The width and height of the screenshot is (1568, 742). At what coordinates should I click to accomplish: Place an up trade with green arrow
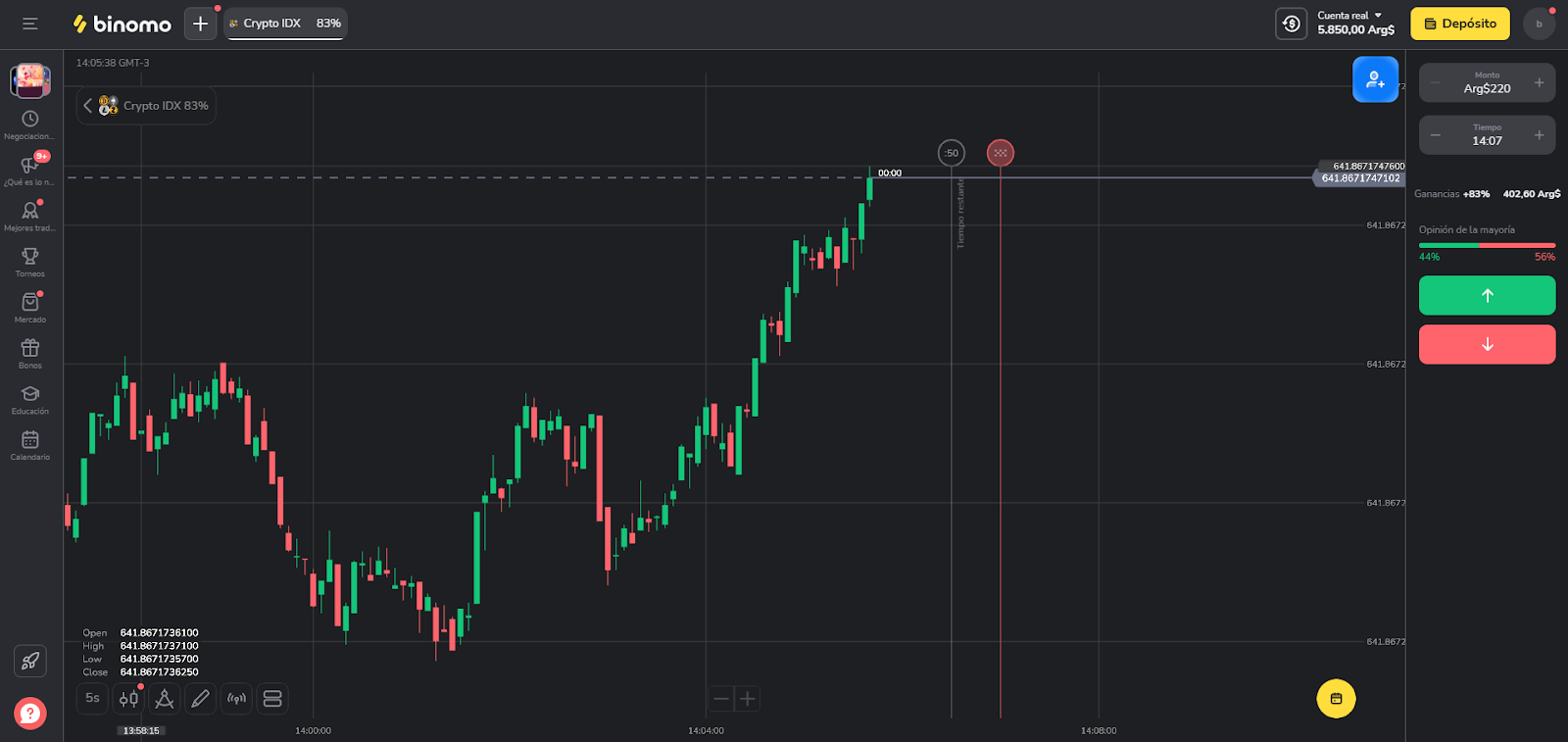[x=1487, y=295]
